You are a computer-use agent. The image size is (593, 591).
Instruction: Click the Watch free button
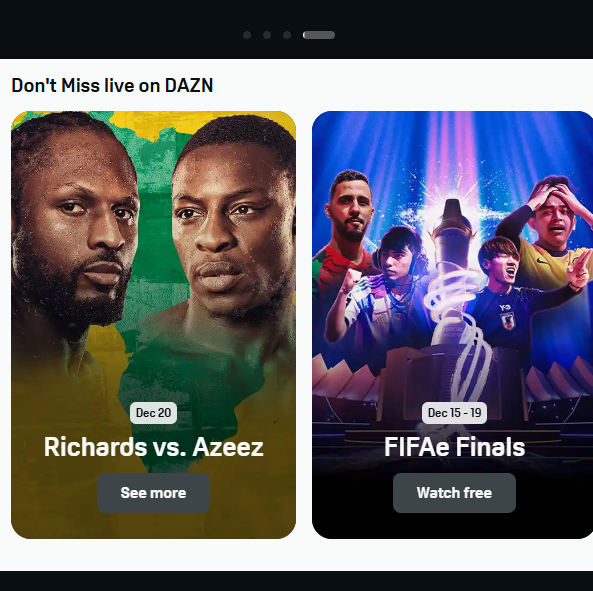(x=454, y=493)
